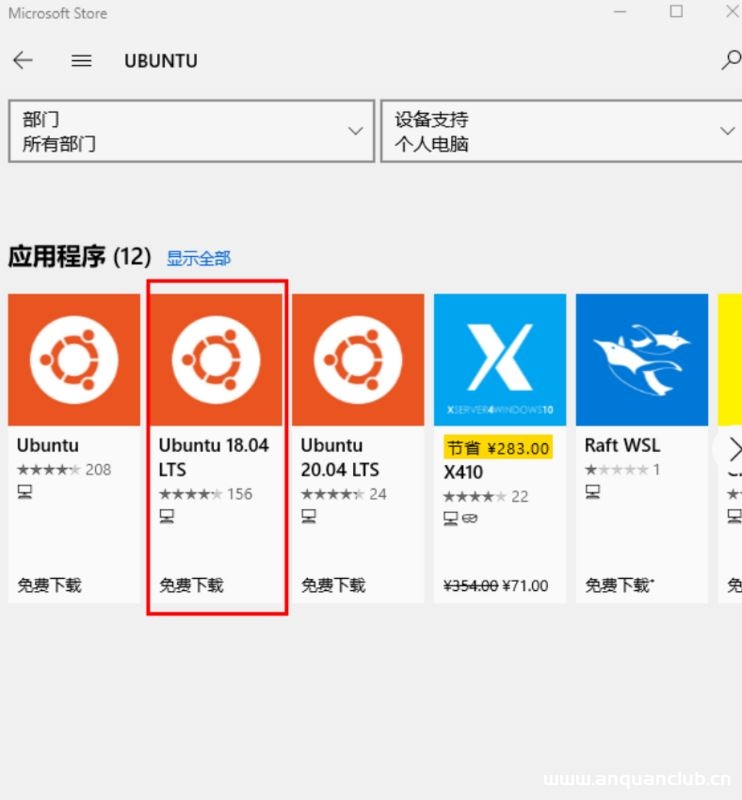Click the PC device icon under Ubuntu 18.04

point(166,516)
